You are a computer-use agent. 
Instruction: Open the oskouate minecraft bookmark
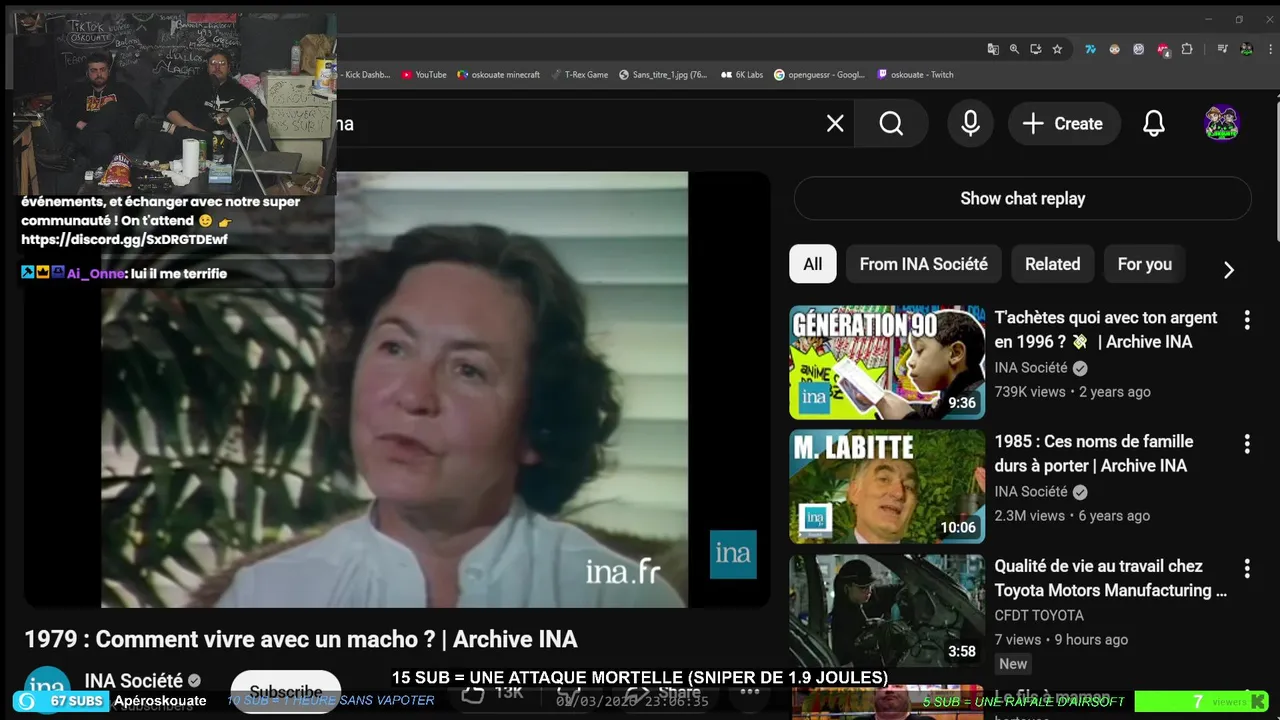[x=499, y=75]
